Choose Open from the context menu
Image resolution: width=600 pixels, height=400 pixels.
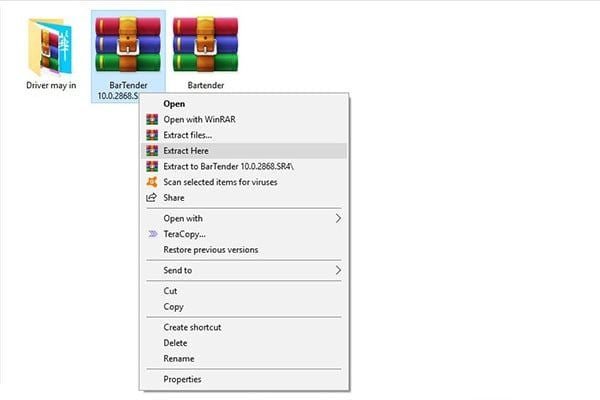tap(174, 103)
